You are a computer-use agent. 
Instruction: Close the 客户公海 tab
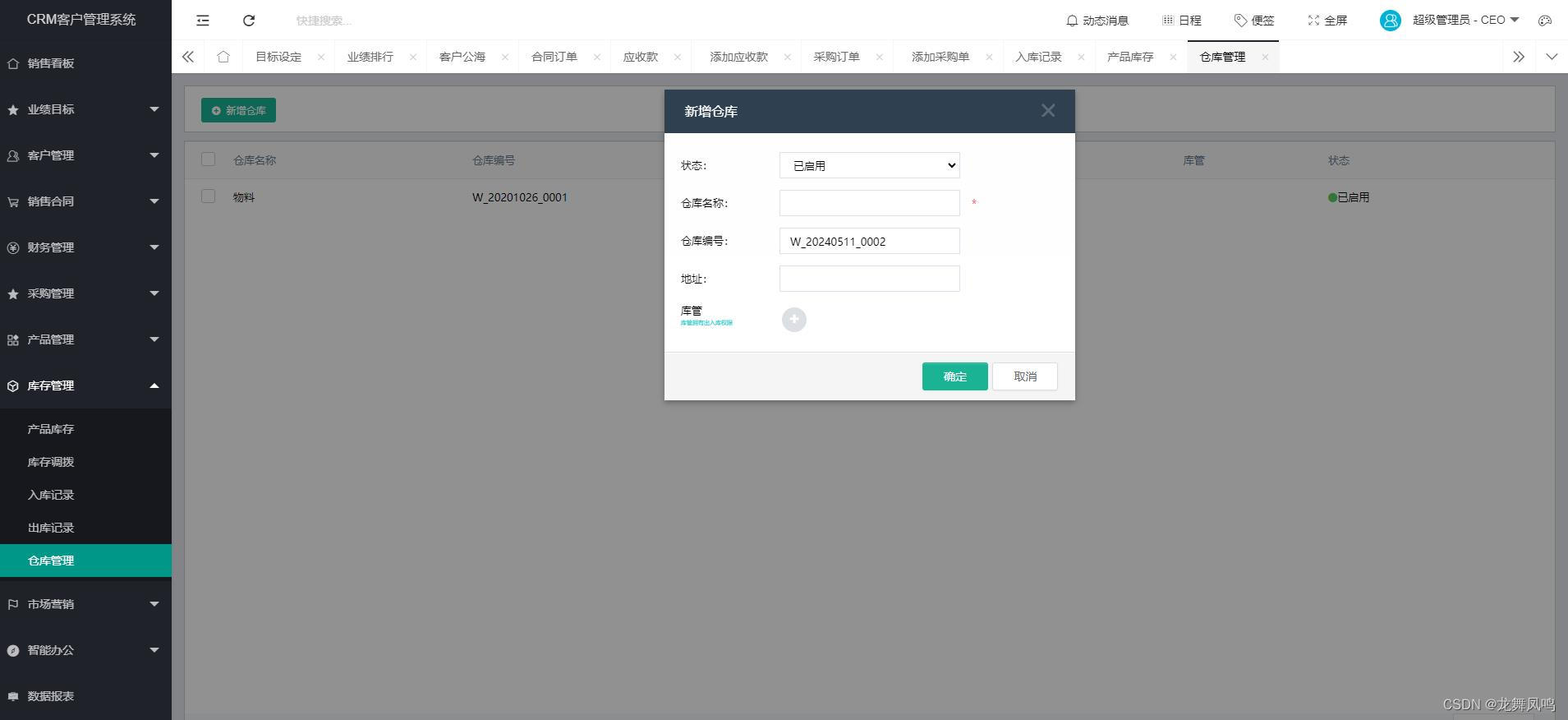point(505,57)
